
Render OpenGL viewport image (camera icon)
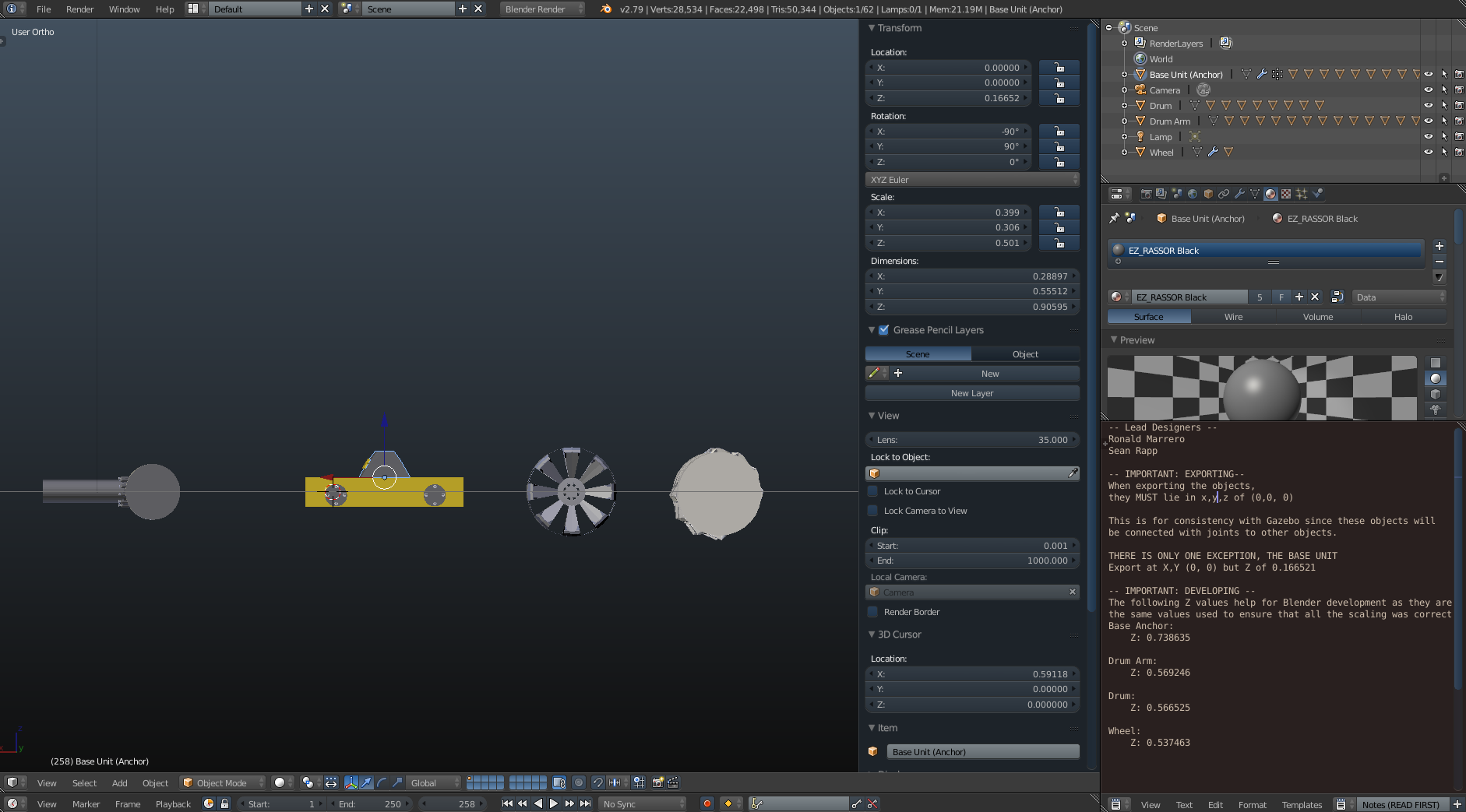[x=658, y=782]
